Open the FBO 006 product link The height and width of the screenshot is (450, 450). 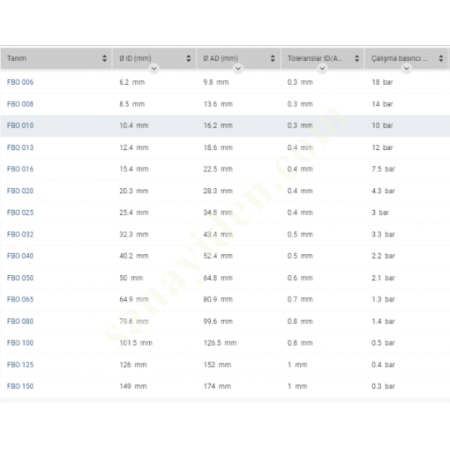tap(20, 82)
